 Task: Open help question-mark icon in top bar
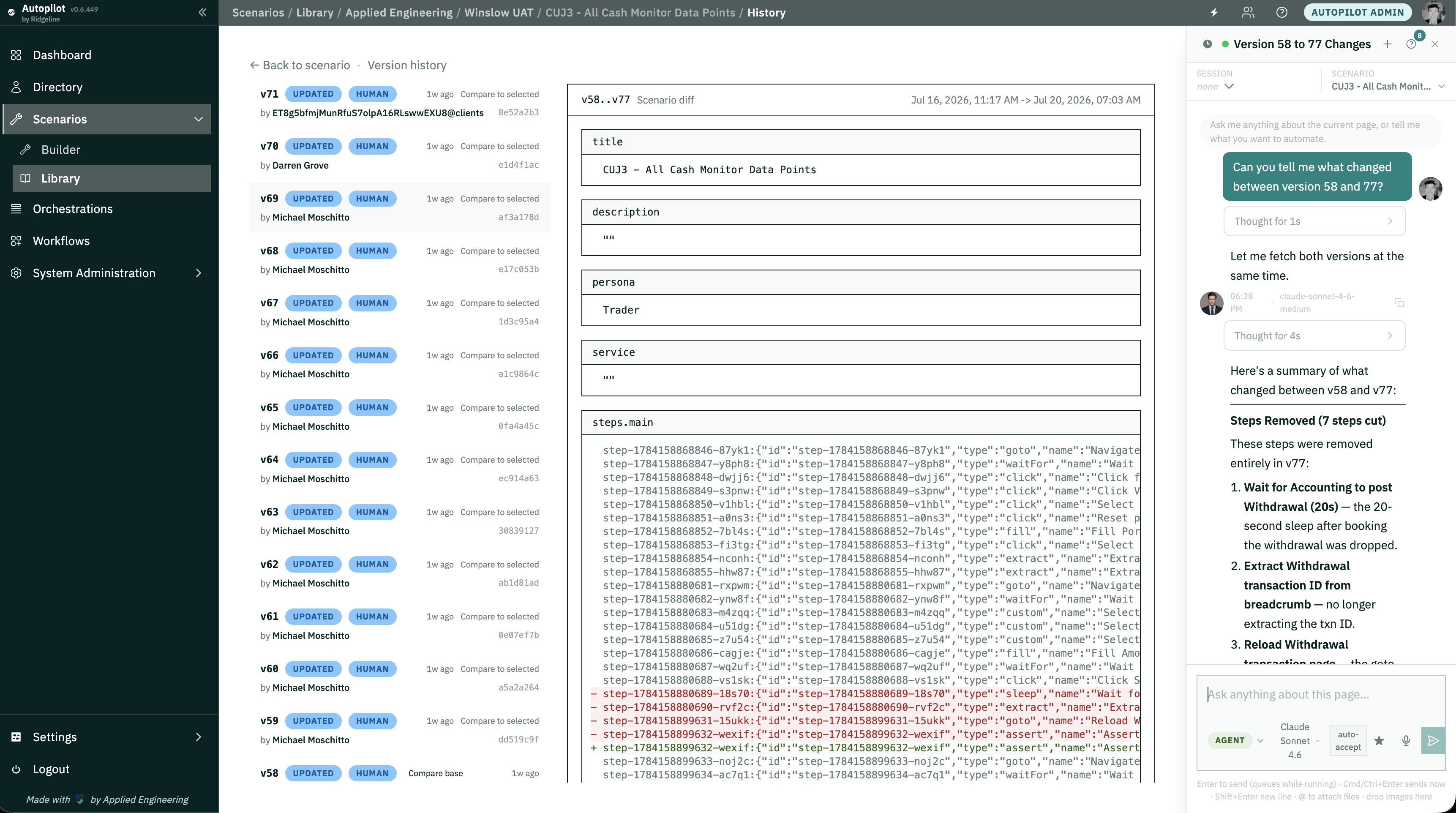pyautogui.click(x=1281, y=12)
